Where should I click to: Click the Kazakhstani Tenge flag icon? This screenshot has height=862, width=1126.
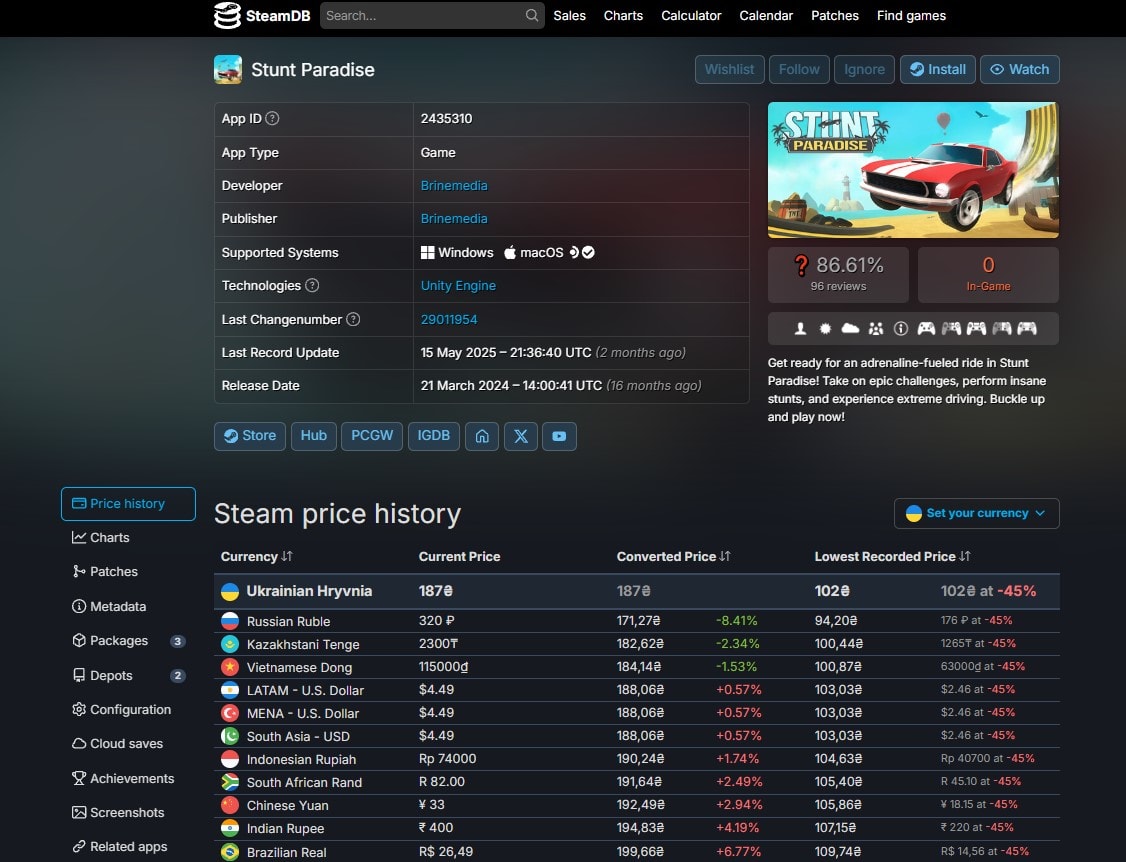pos(230,644)
